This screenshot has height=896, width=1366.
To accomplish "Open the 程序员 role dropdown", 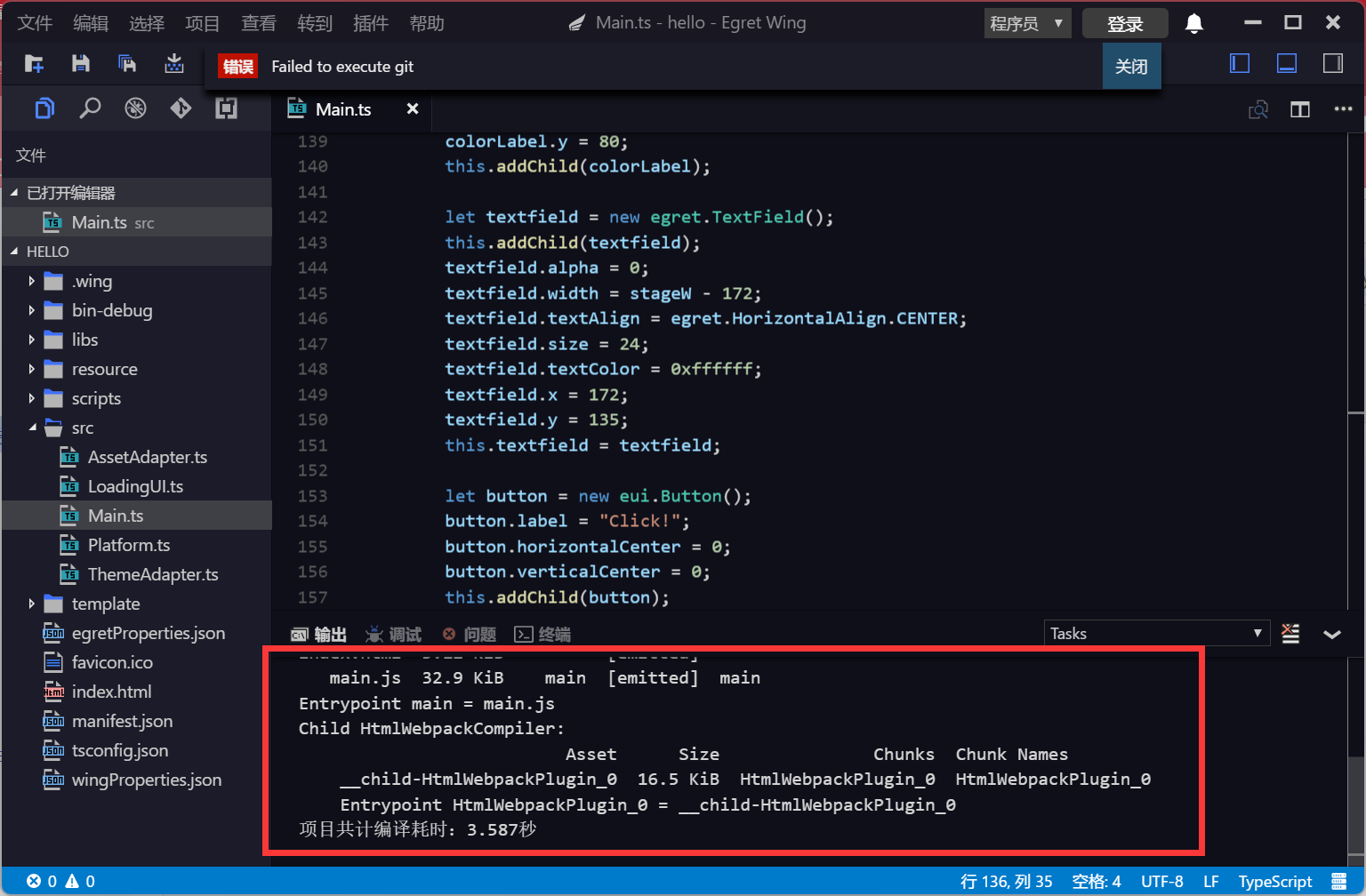I will click(1027, 24).
